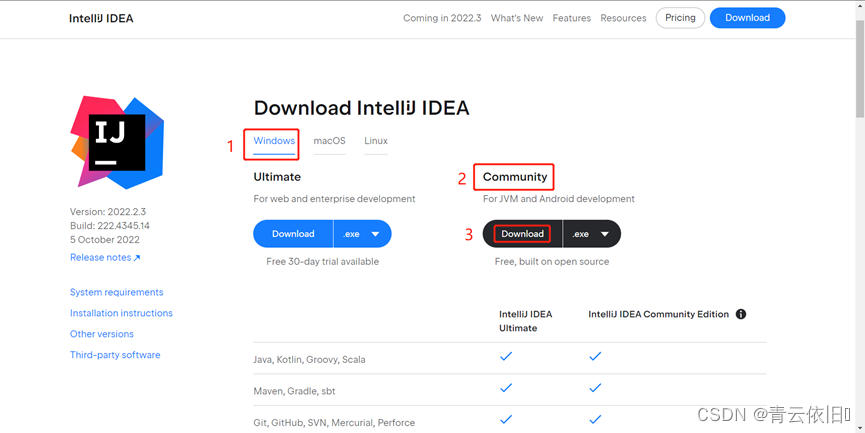The width and height of the screenshot is (865, 433).
Task: Open What's New in the top navigation
Action: click(517, 18)
